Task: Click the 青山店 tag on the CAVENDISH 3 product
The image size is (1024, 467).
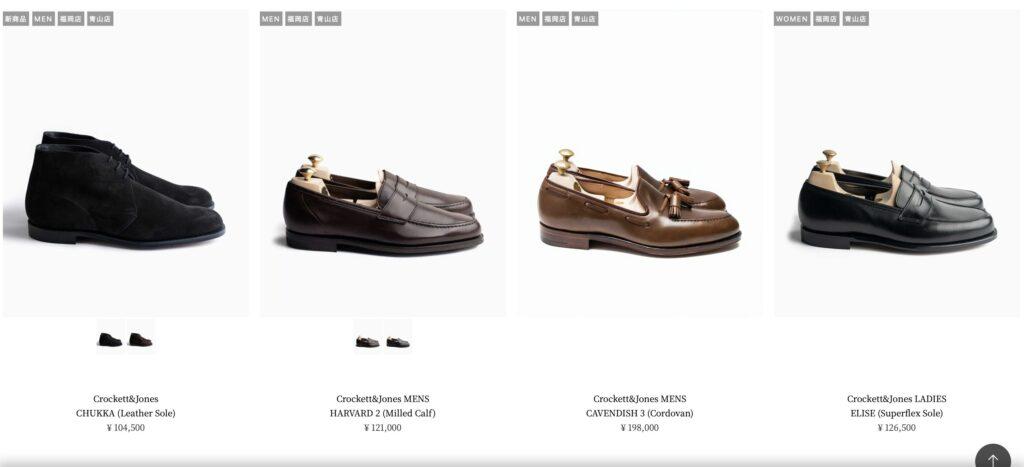Action: click(584, 19)
